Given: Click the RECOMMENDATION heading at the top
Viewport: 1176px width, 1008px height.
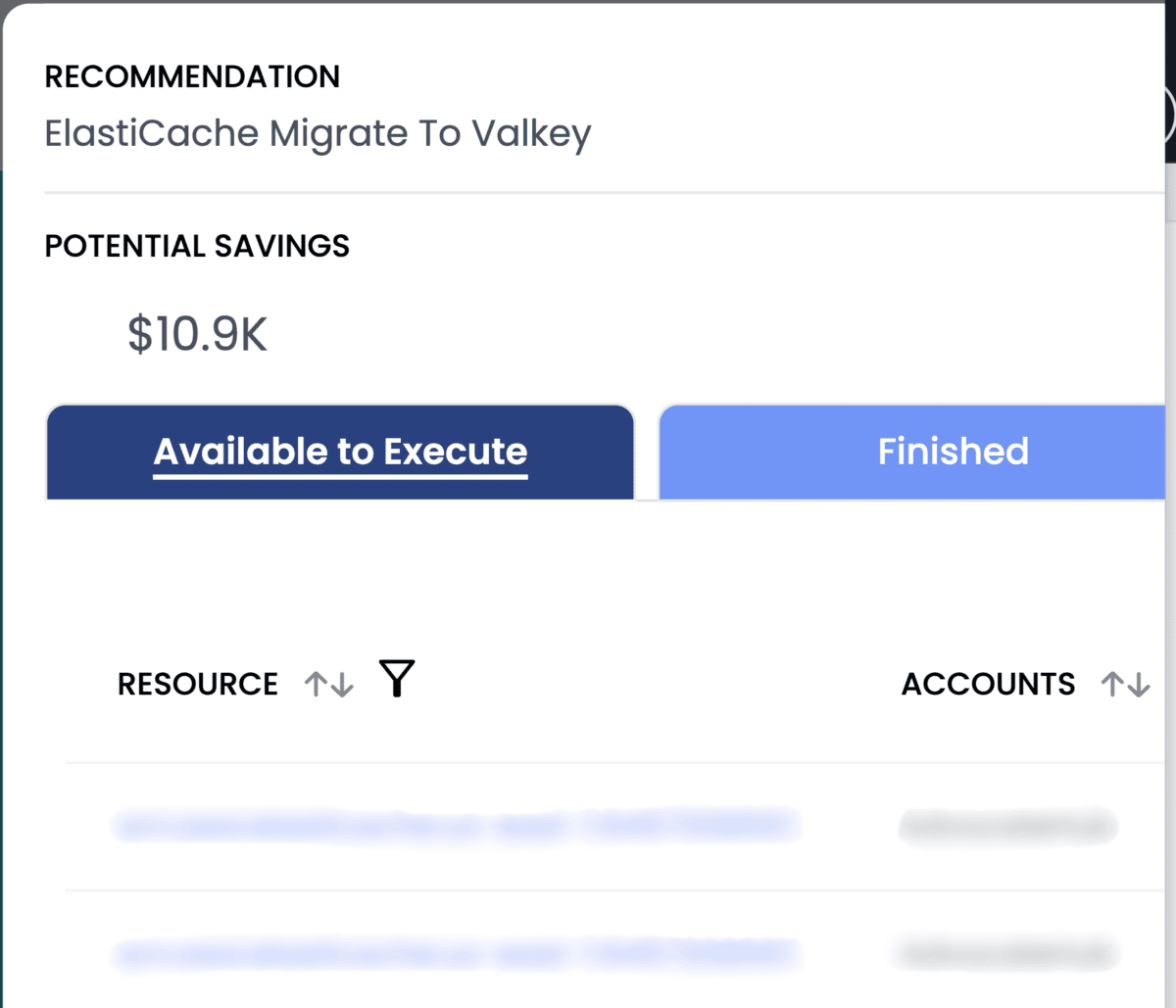Looking at the screenshot, I should 192,76.
